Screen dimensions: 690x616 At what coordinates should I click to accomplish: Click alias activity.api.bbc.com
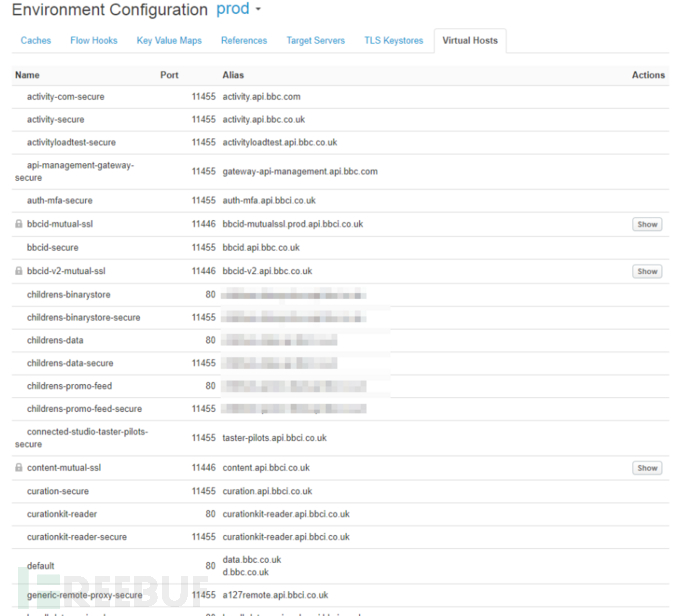click(261, 97)
